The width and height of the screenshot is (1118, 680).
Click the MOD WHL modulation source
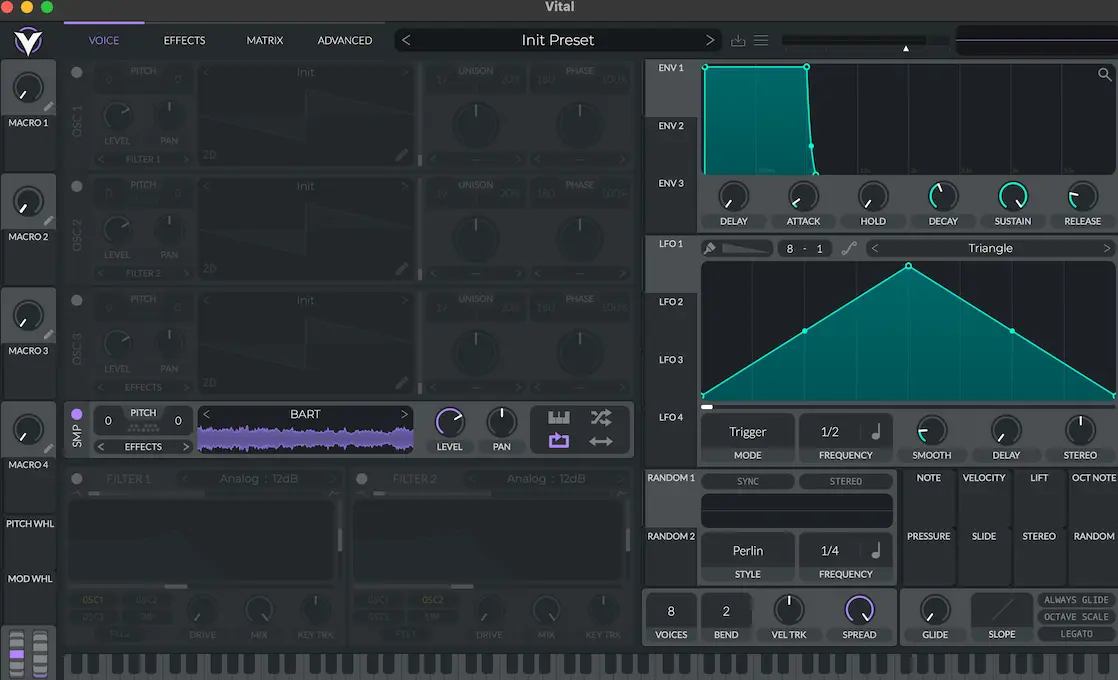pos(30,579)
